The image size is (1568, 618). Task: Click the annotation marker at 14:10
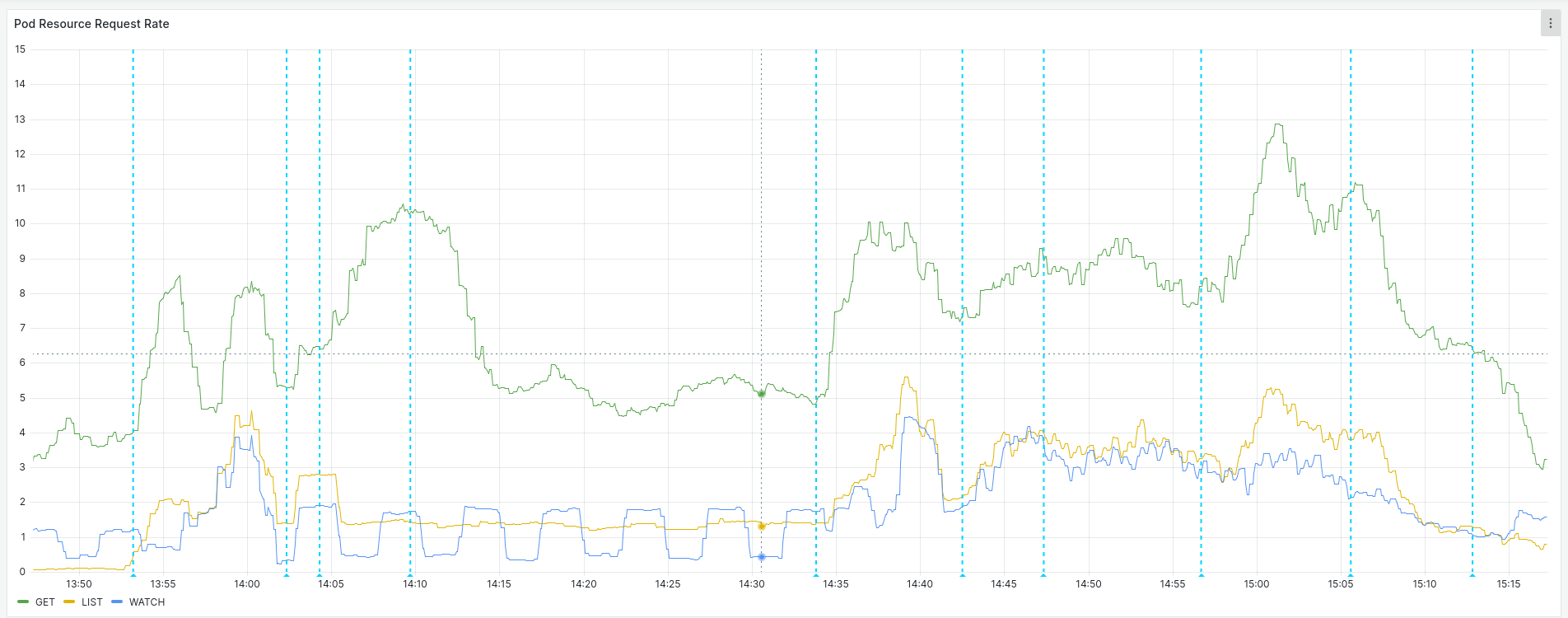410,574
